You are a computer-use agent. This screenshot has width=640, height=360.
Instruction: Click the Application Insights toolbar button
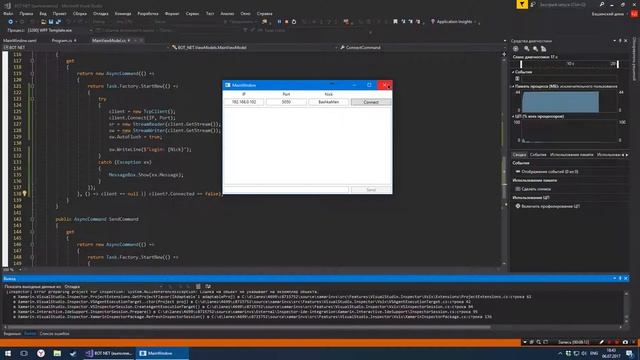[453, 22]
